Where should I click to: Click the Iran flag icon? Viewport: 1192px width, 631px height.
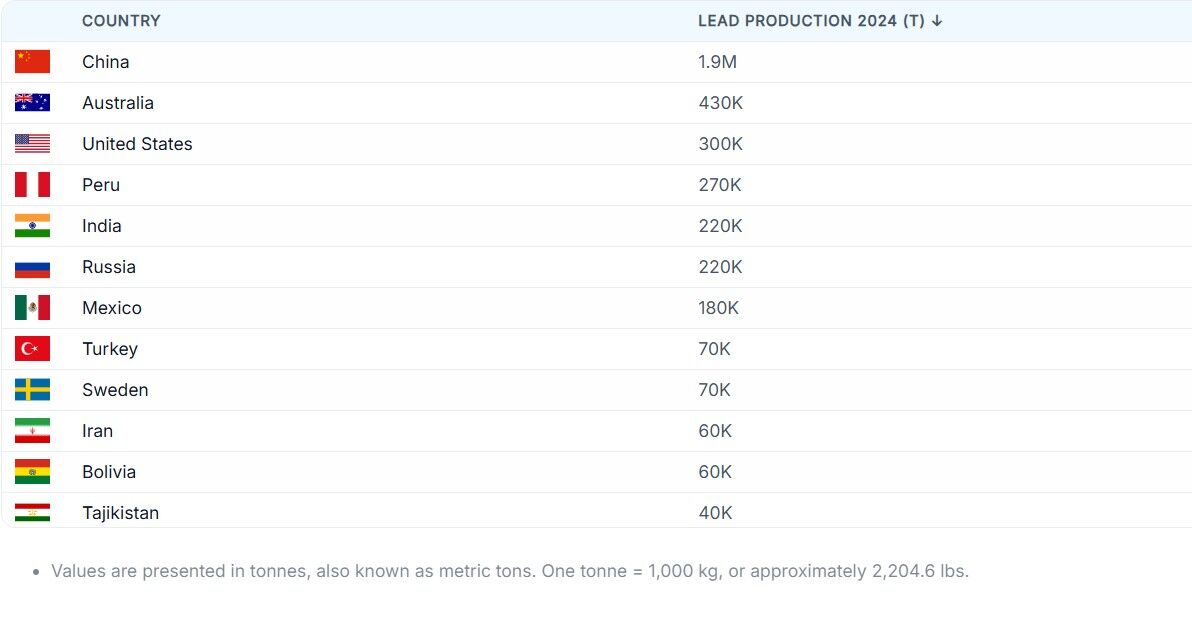click(x=32, y=431)
